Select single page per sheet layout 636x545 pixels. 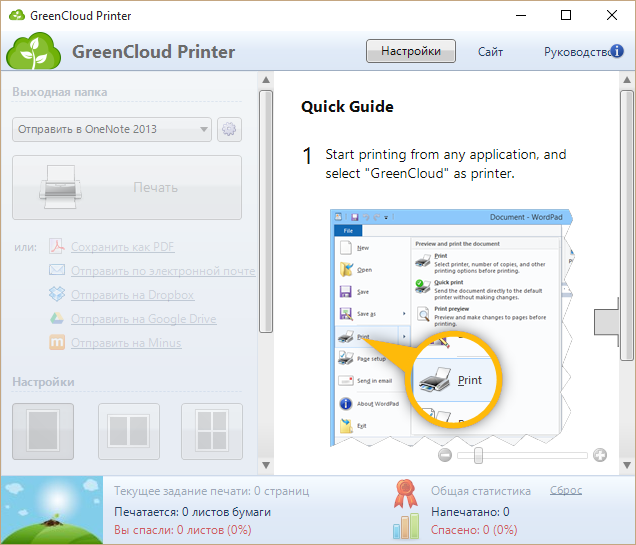43,431
